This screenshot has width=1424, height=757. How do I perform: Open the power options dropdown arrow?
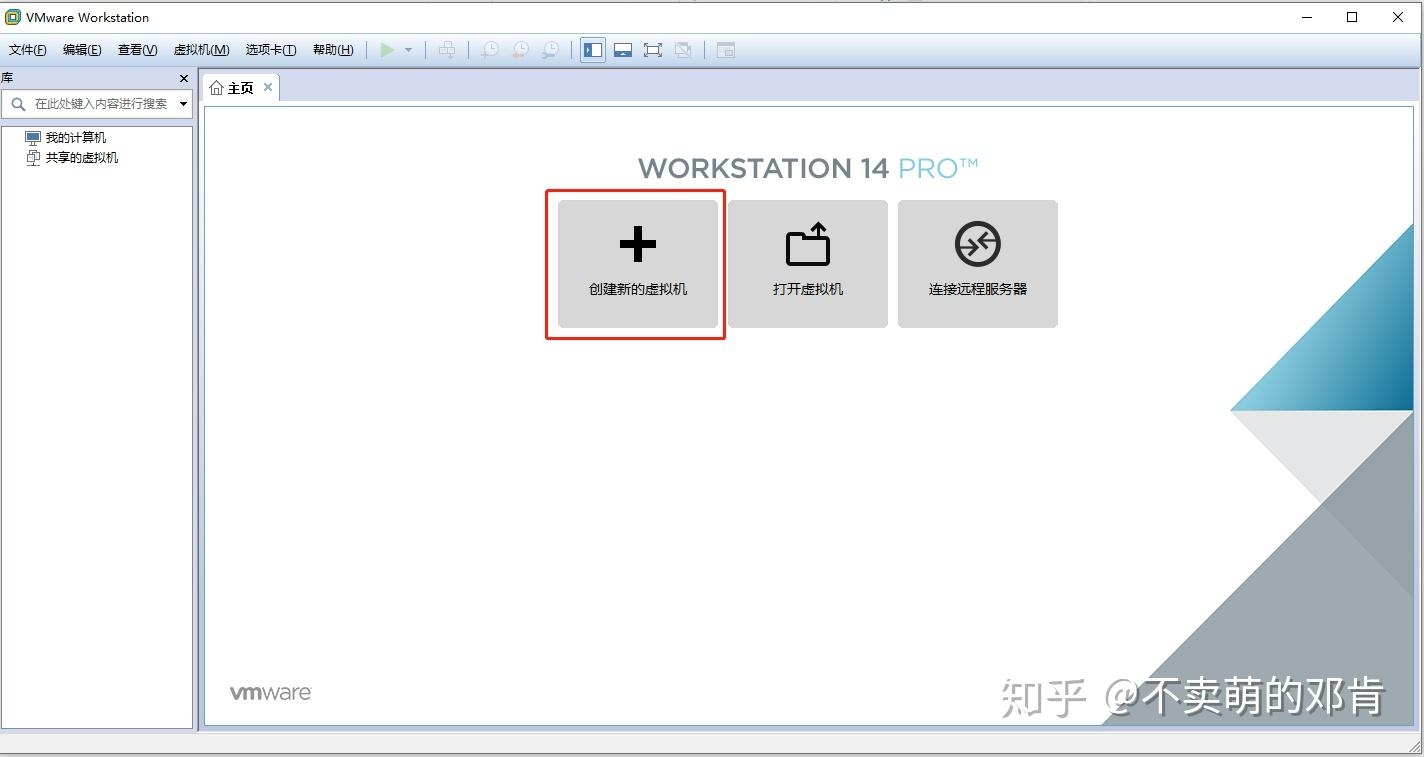pos(408,49)
